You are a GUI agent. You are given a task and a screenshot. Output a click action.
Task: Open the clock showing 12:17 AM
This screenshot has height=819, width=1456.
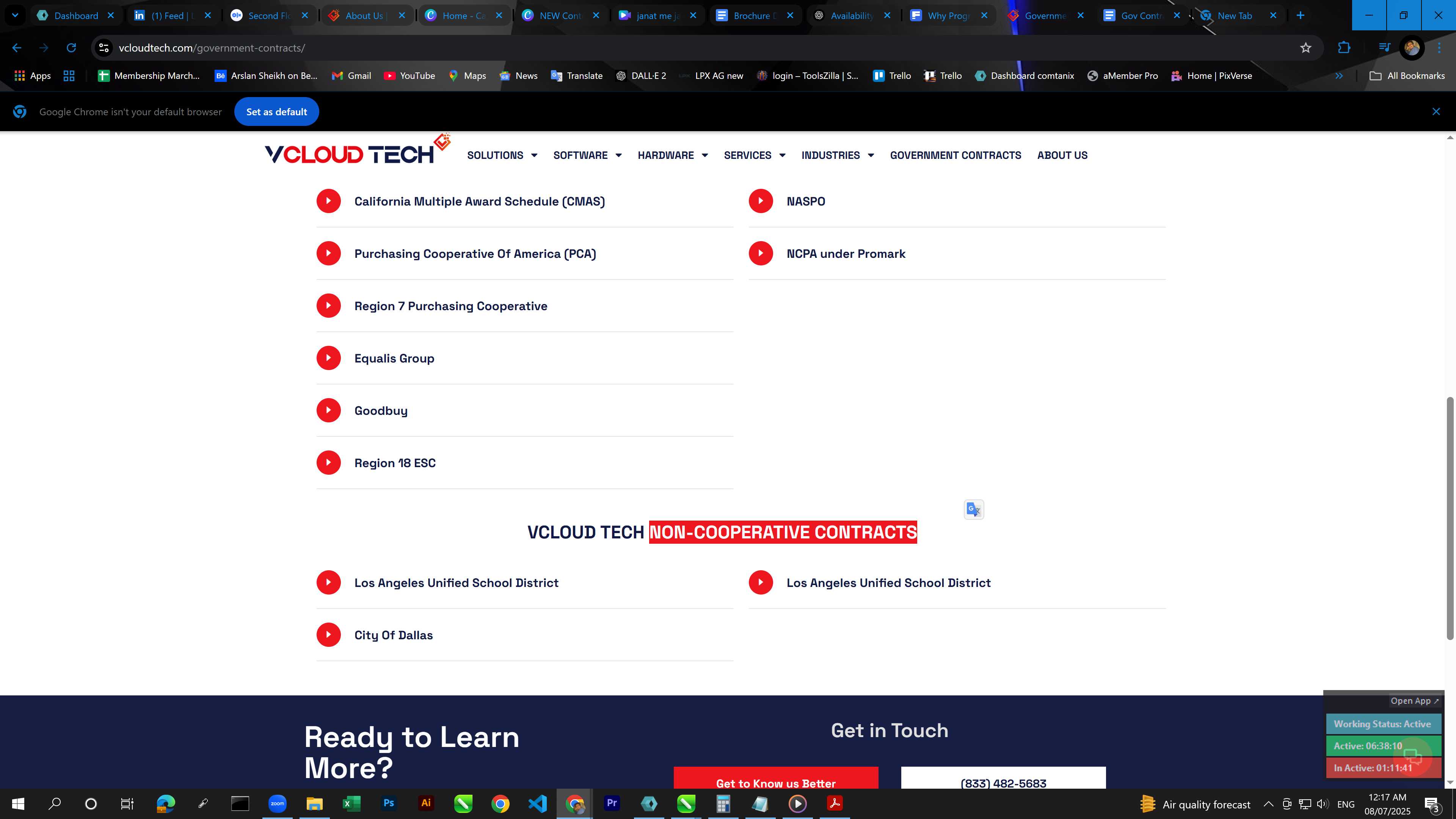click(x=1387, y=804)
